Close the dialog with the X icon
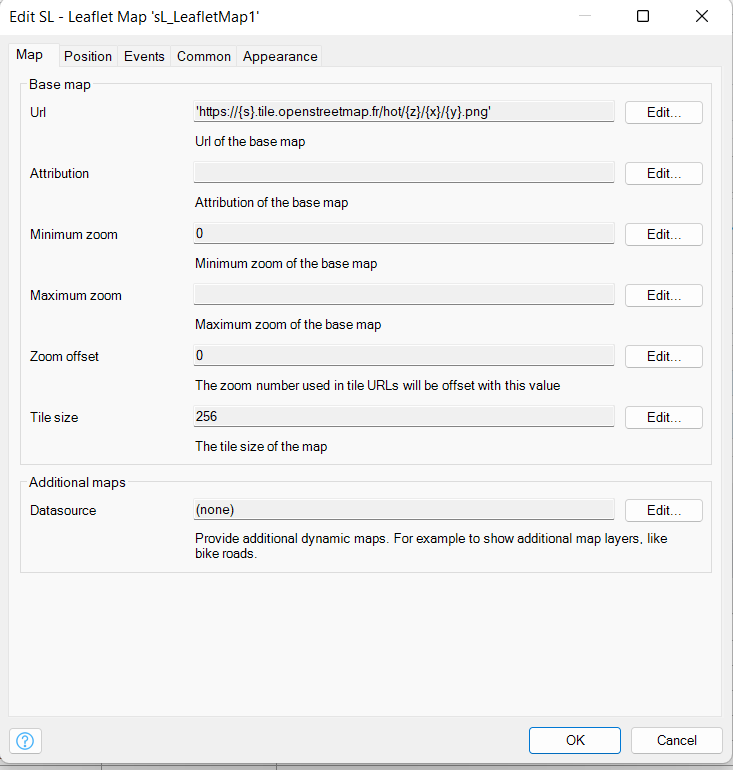The width and height of the screenshot is (733, 770). point(702,16)
